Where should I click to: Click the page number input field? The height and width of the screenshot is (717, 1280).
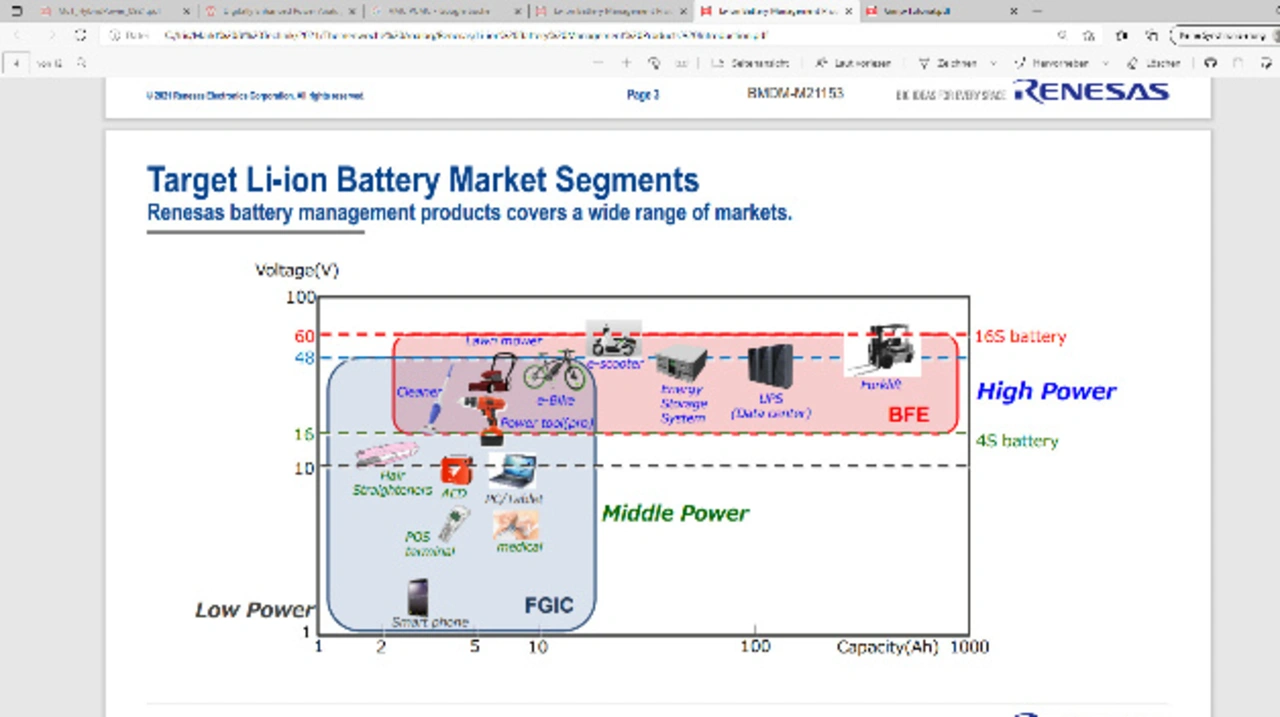tap(17, 63)
